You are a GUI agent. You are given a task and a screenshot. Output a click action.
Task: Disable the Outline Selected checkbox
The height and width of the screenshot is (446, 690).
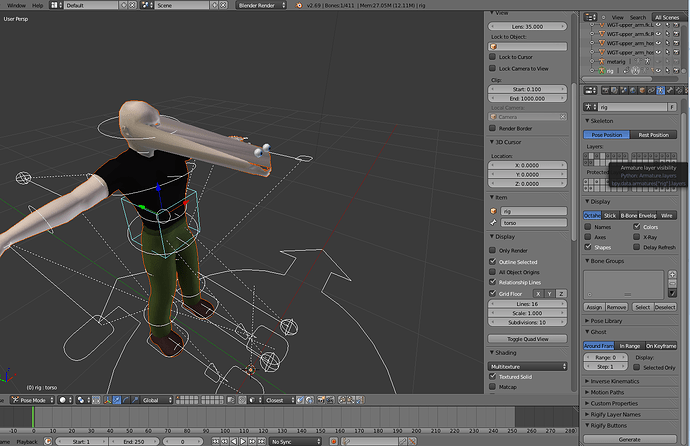pos(492,261)
